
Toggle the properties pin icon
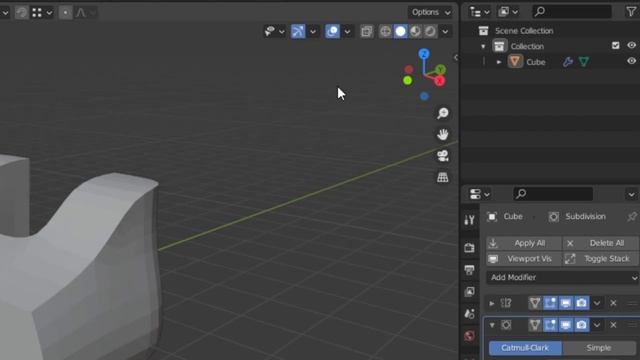(x=632, y=216)
